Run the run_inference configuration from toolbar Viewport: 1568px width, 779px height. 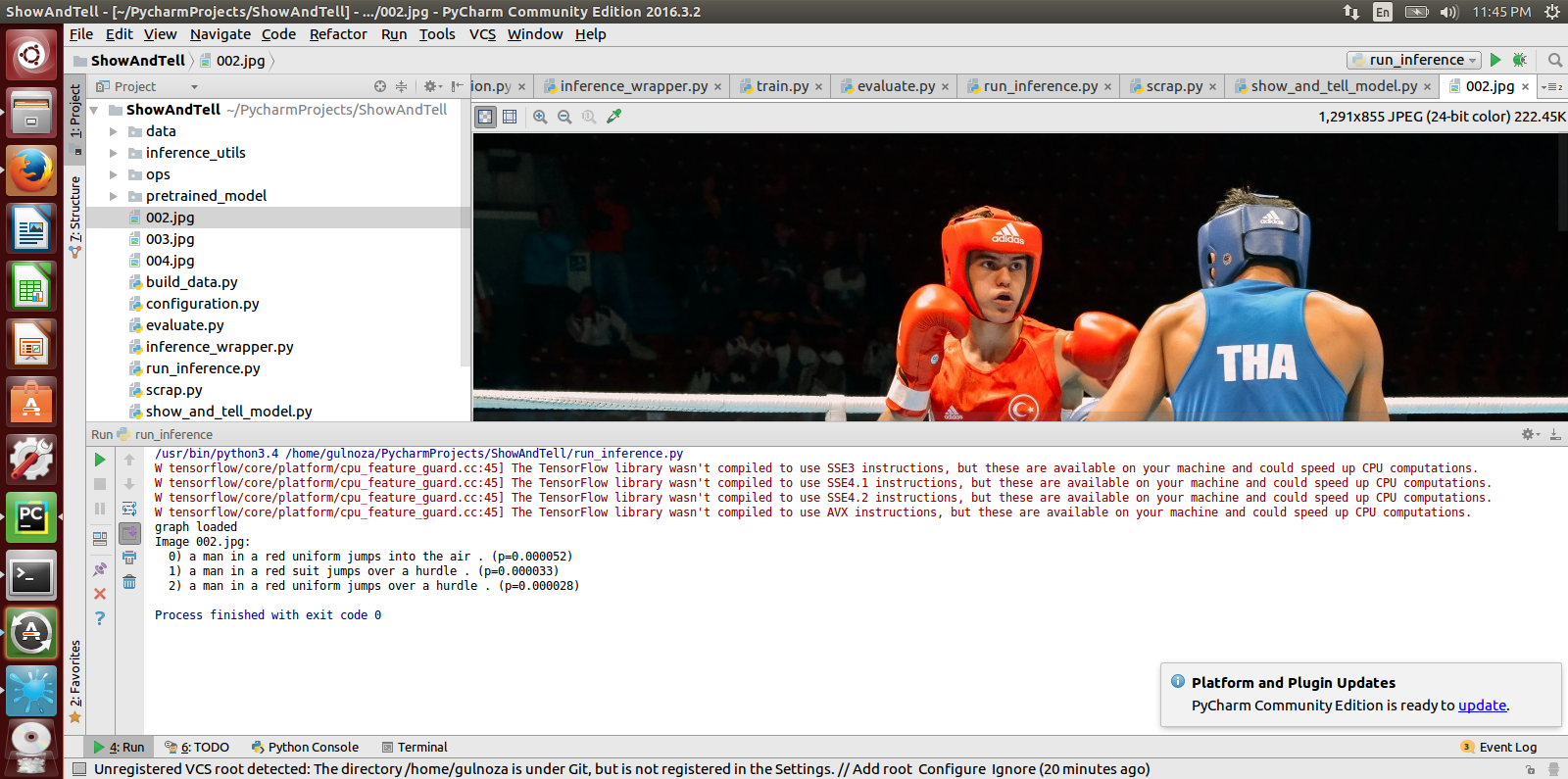point(1495,60)
